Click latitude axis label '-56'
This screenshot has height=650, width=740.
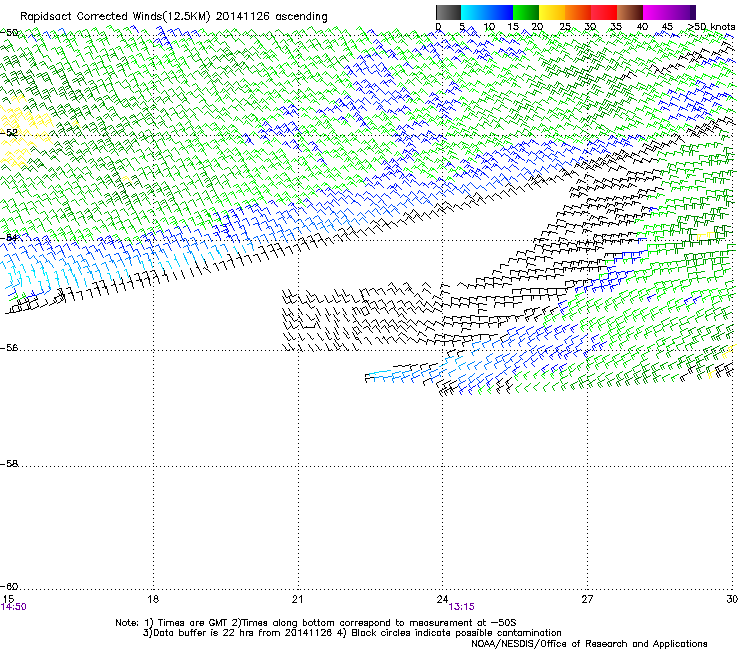point(9,348)
